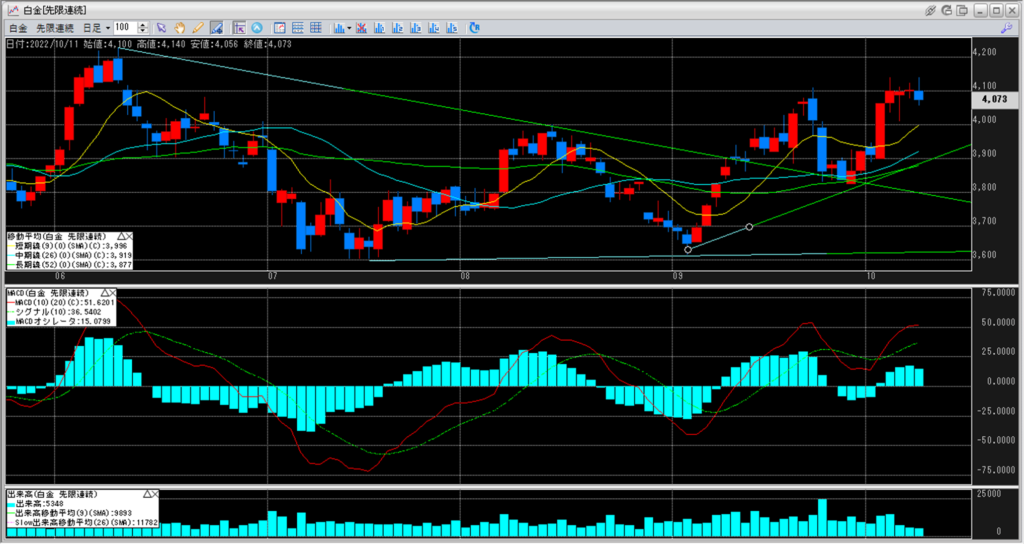The image size is (1024, 544).
Task: Decrease the bar count with down stepper
Action: click(143, 31)
